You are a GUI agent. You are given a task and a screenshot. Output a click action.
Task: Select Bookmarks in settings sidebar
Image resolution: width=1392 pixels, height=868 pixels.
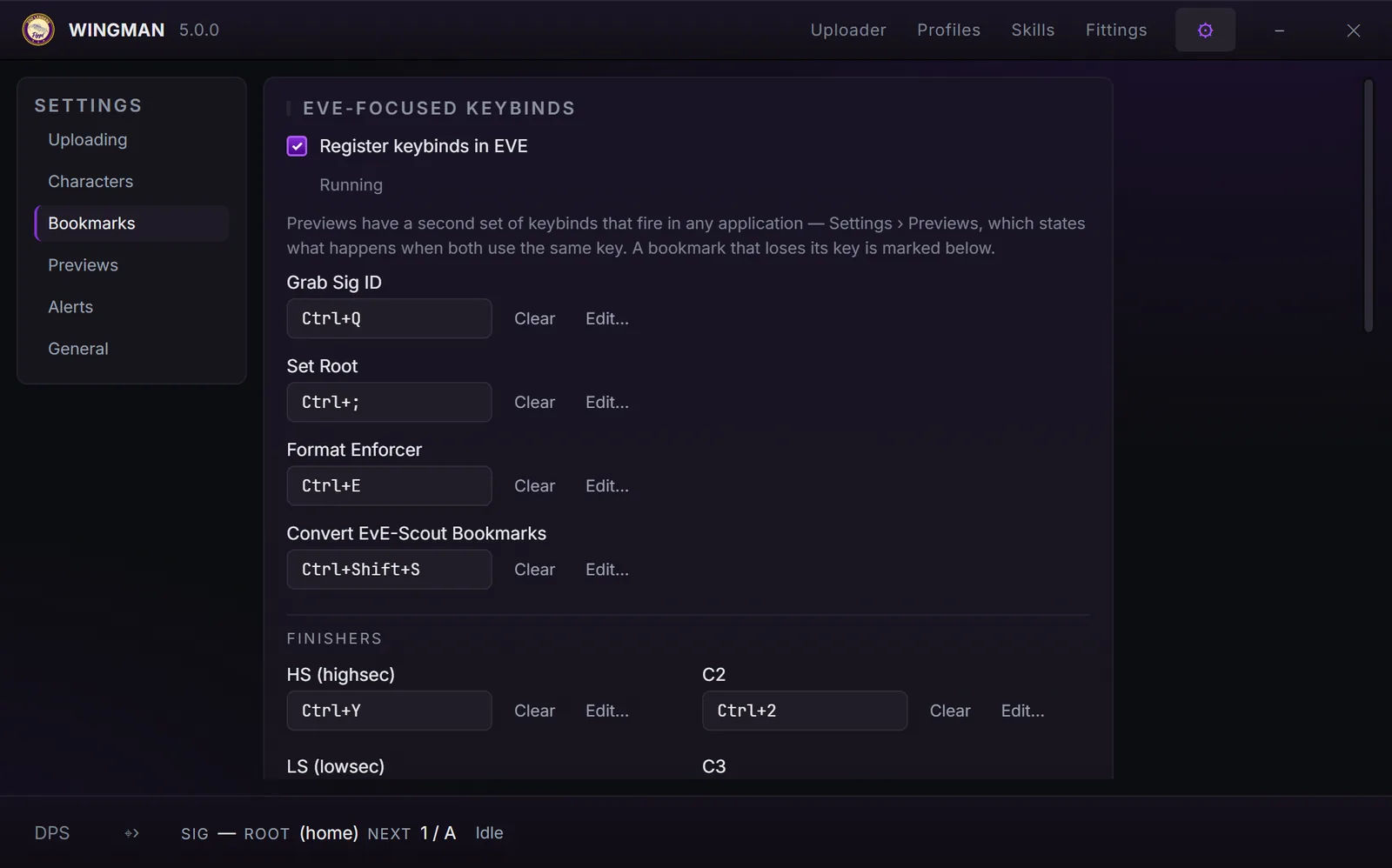pos(131,224)
